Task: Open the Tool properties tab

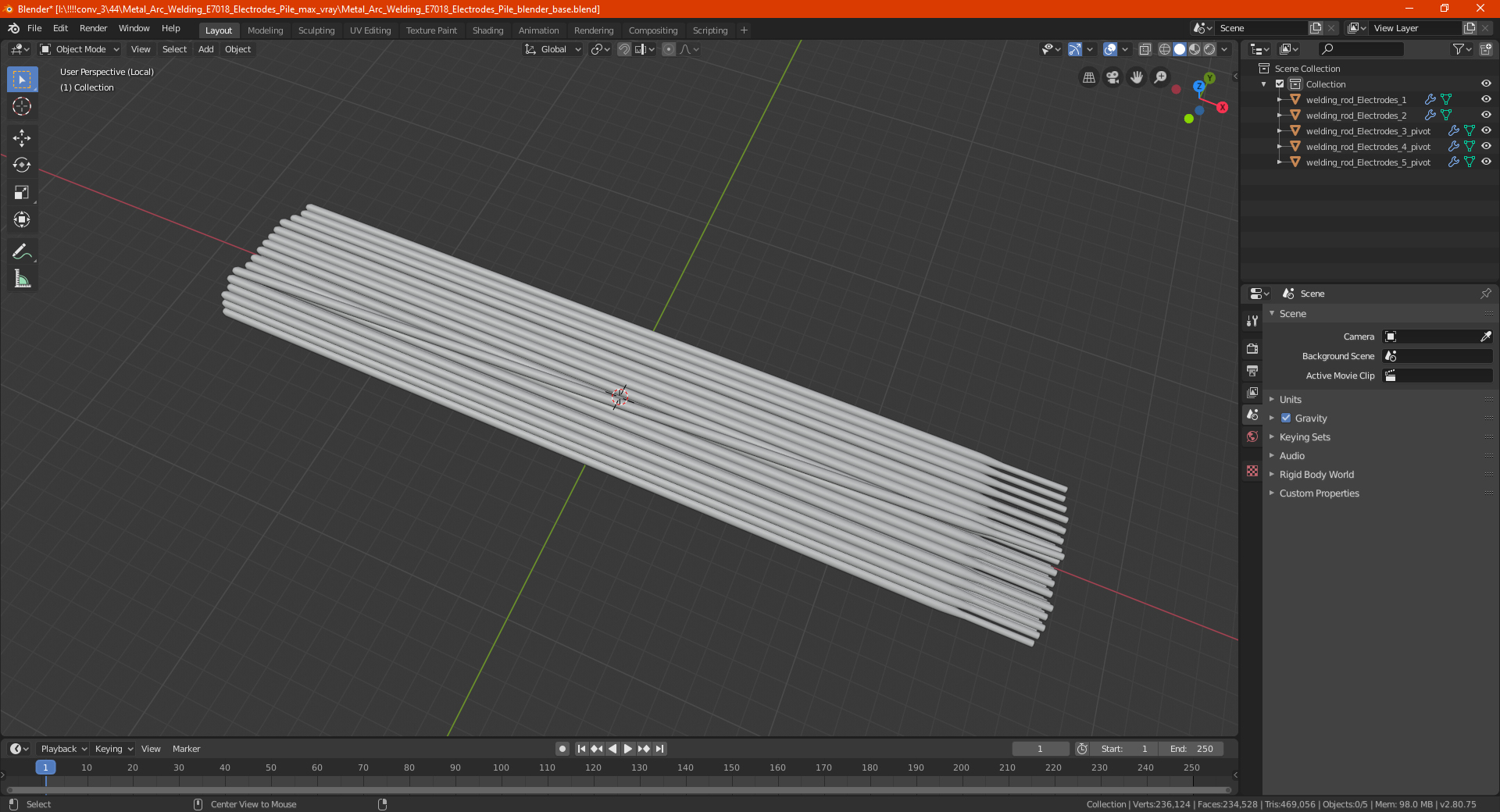Action: pos(1252,320)
